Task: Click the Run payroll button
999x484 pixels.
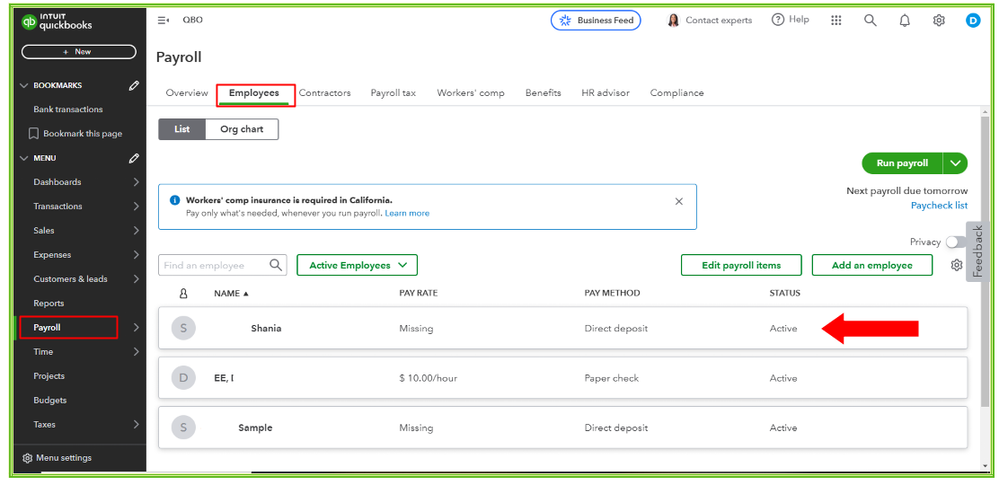Action: (x=902, y=163)
